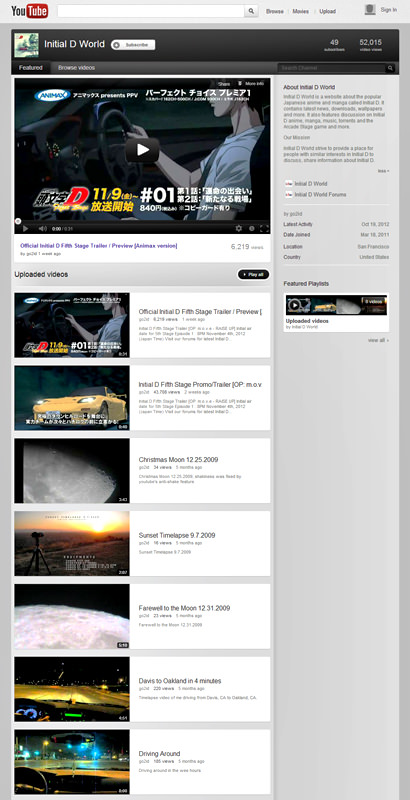Open the Driving Around title link

click(x=160, y=754)
